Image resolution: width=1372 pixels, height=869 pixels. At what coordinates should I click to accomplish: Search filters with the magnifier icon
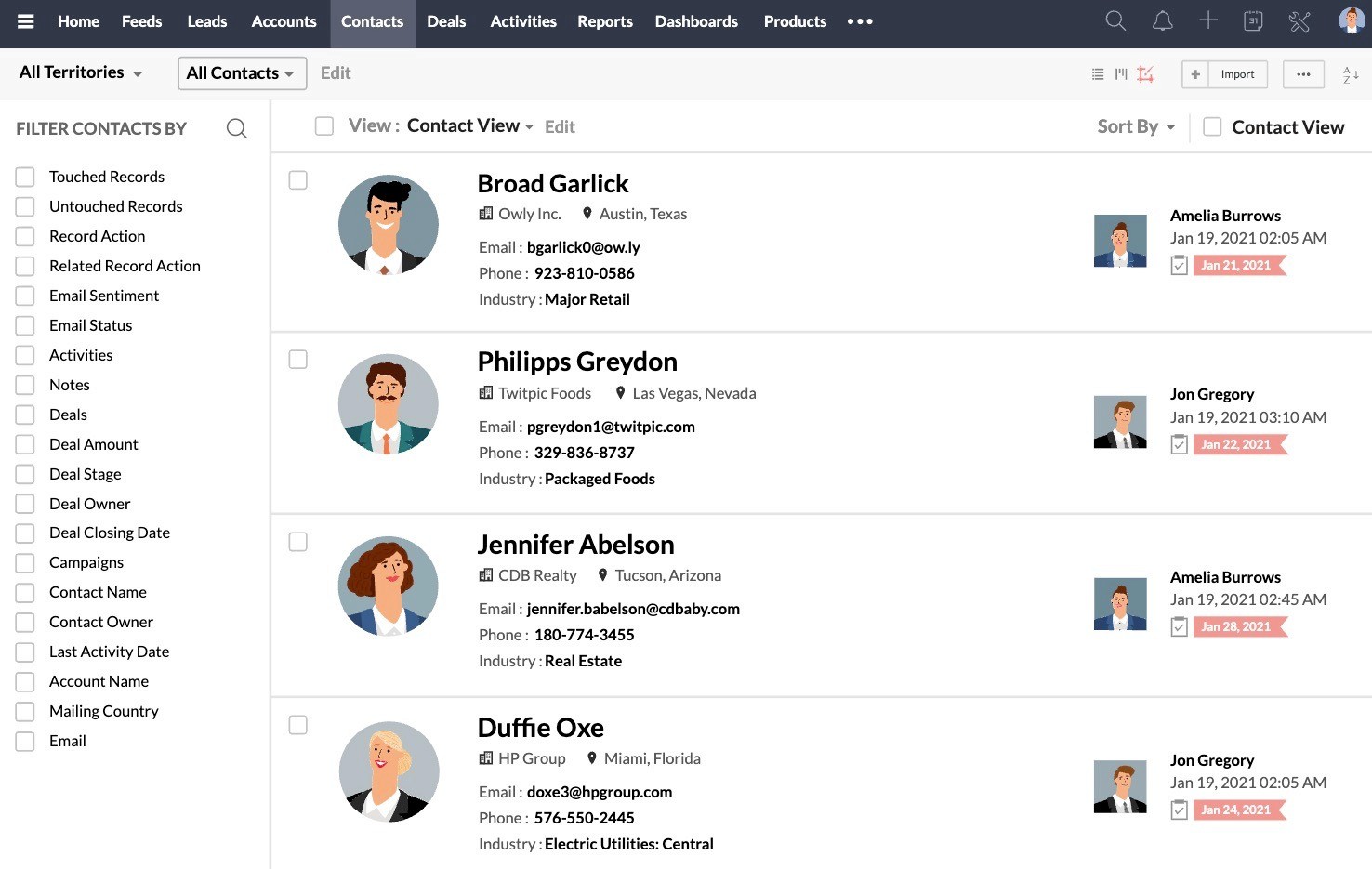[237, 128]
